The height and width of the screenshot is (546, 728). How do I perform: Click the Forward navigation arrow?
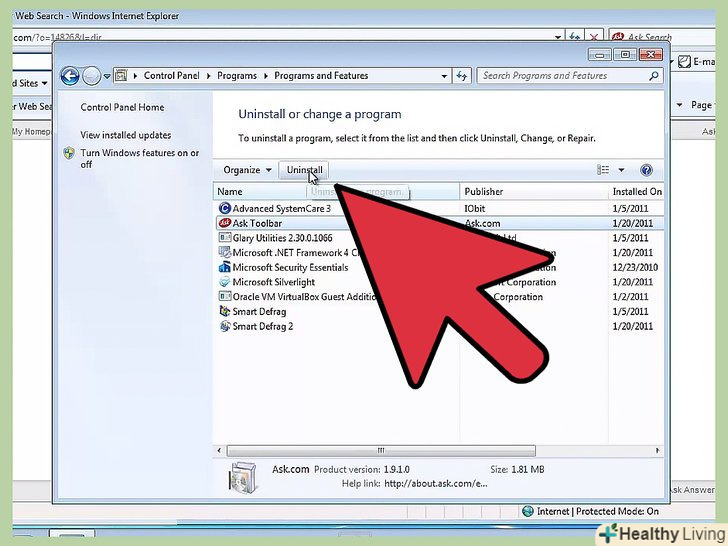point(91,76)
